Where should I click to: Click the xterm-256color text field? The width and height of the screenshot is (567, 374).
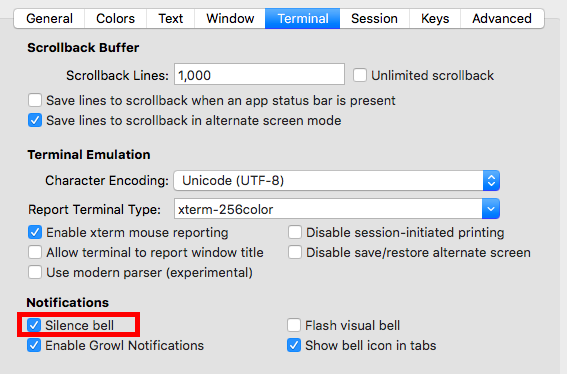coord(328,209)
